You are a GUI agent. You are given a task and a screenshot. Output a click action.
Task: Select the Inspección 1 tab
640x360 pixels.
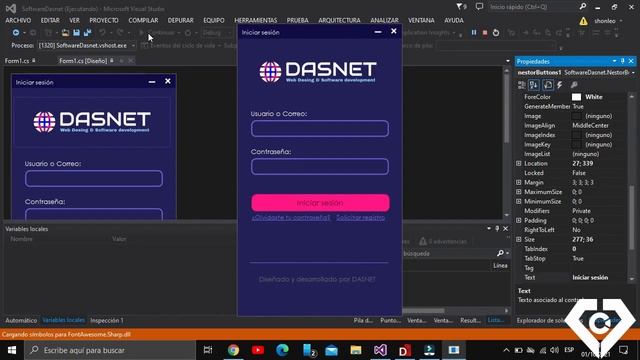(107, 320)
